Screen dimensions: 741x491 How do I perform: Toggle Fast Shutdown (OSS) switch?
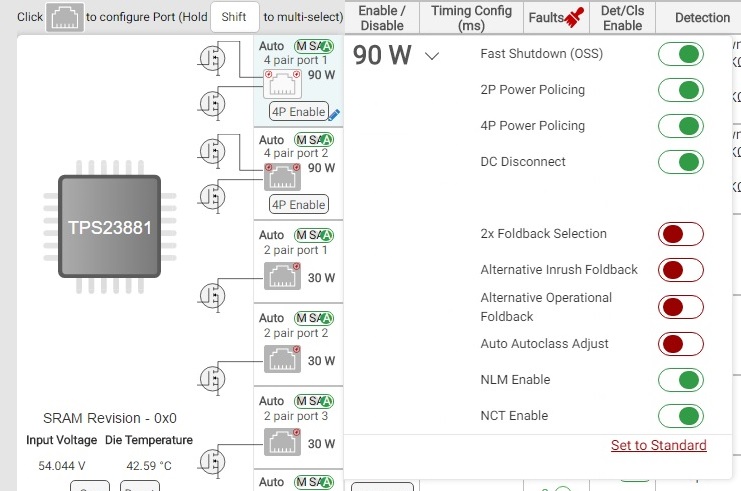click(681, 54)
